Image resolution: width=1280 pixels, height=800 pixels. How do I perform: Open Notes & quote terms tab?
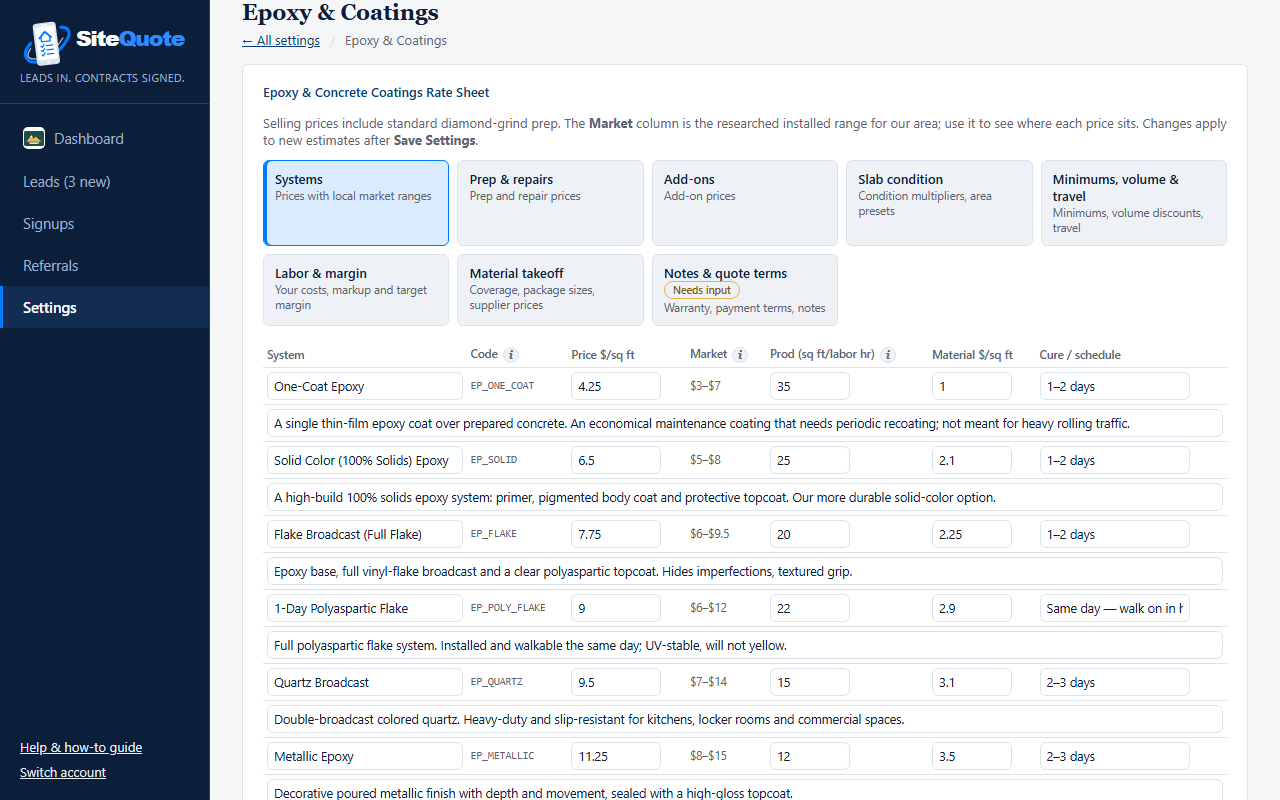click(745, 290)
